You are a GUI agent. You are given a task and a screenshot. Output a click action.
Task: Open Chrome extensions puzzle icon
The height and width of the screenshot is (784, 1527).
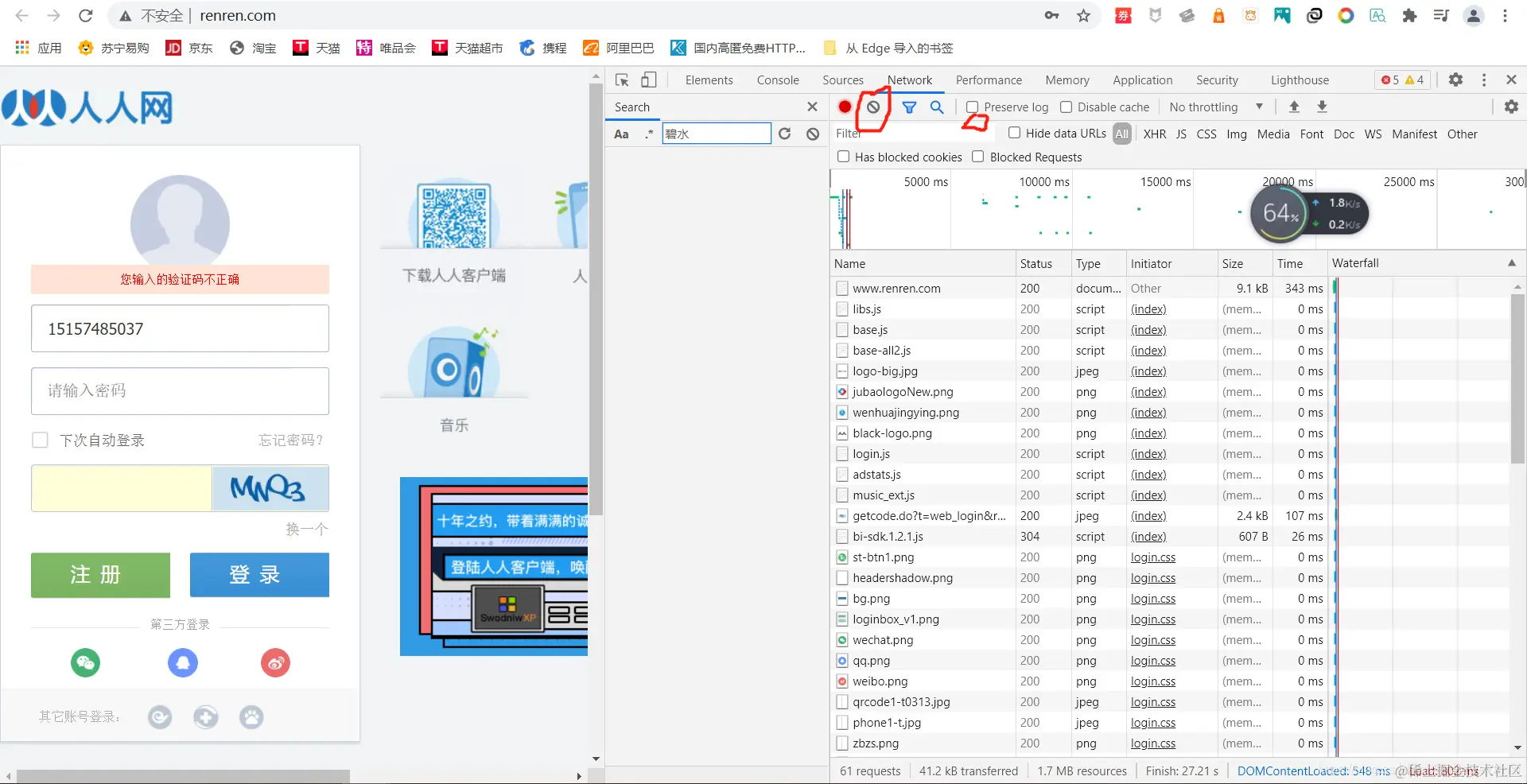pos(1409,16)
